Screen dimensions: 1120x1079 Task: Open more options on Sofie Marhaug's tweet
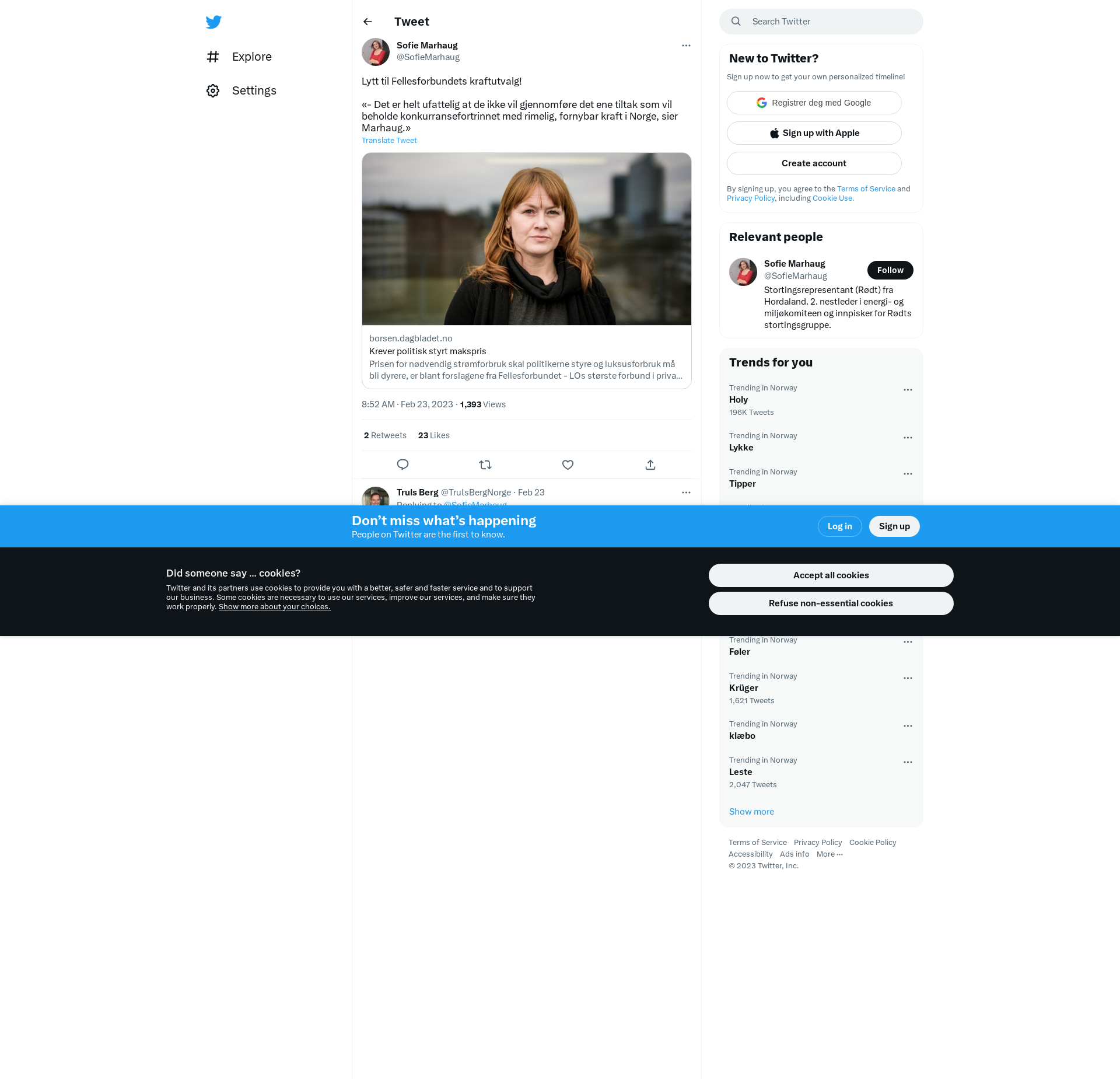click(686, 46)
